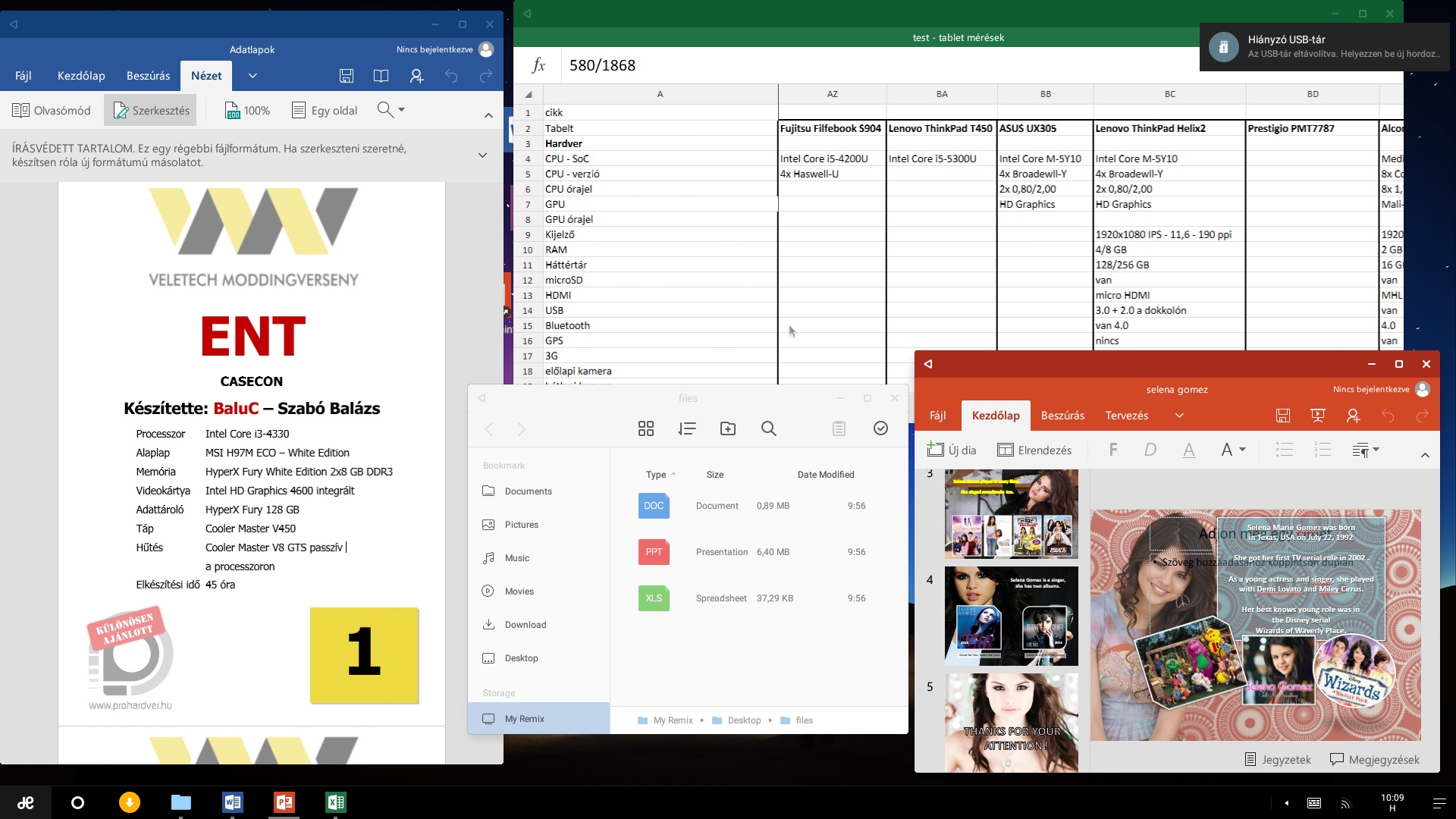Go forward in files window
The height and width of the screenshot is (819, 1456).
522,429
